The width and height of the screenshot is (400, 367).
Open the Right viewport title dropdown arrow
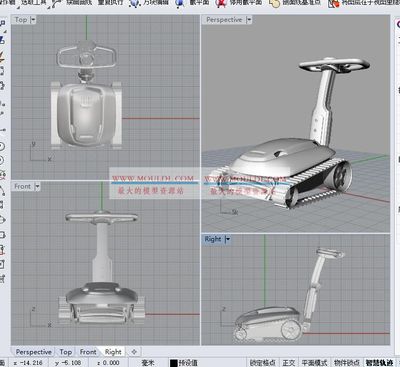coord(228,239)
